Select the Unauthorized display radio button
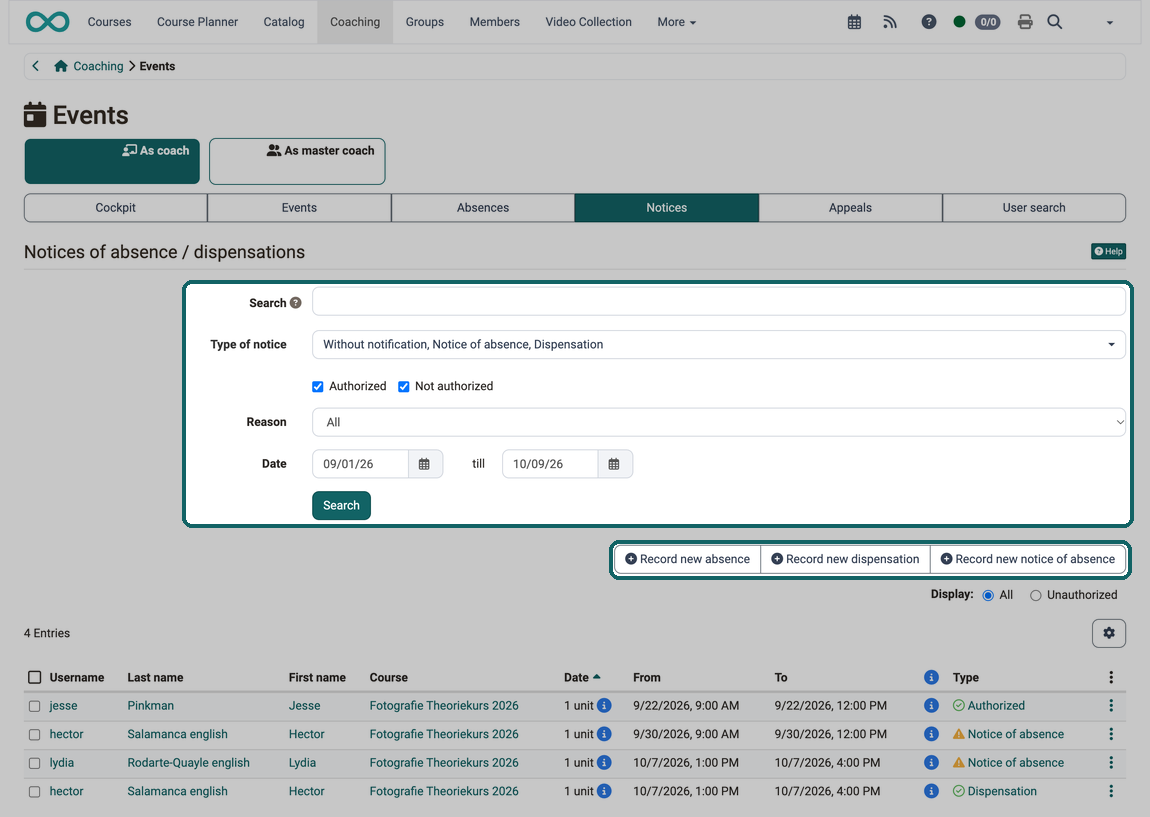The image size is (1150, 817). 1036,596
